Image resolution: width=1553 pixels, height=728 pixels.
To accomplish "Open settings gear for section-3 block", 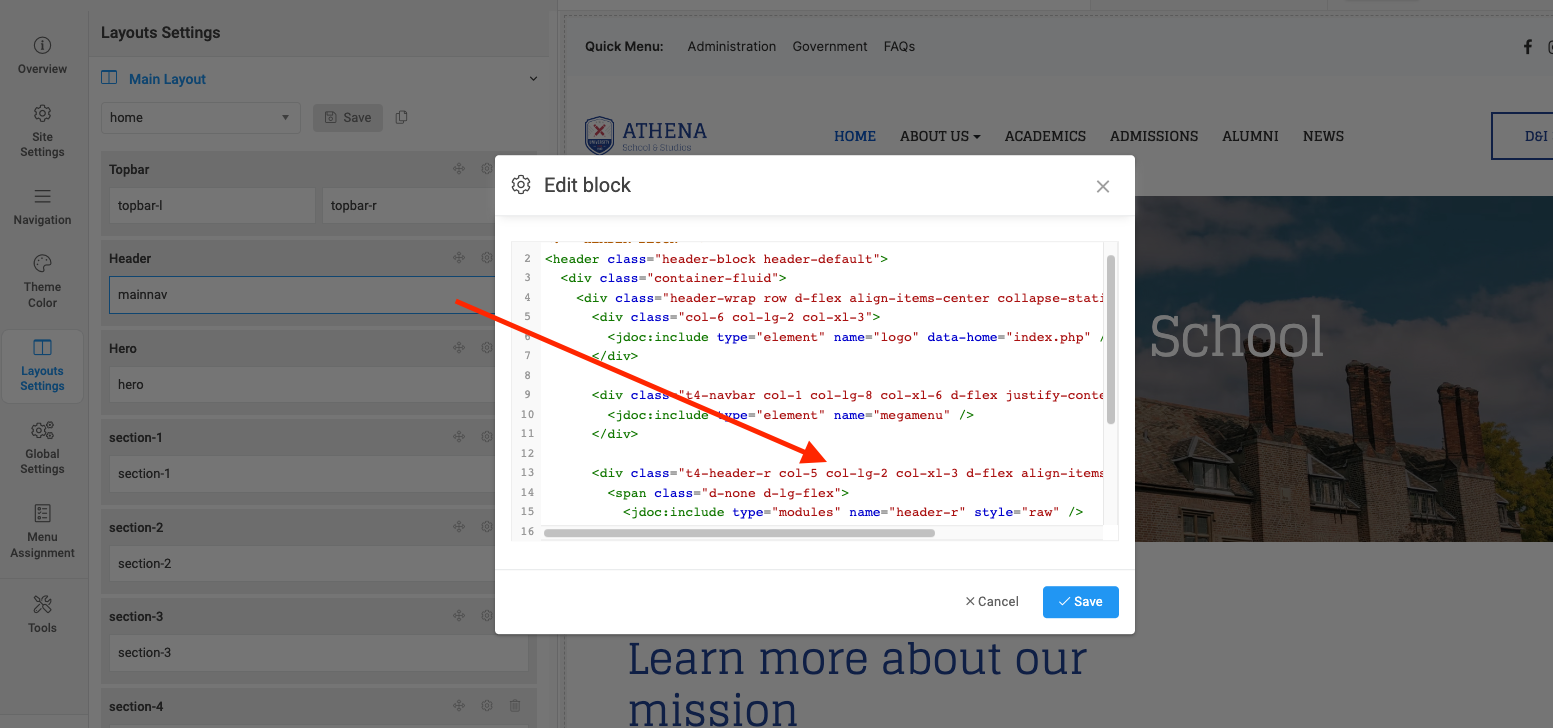I will point(487,616).
